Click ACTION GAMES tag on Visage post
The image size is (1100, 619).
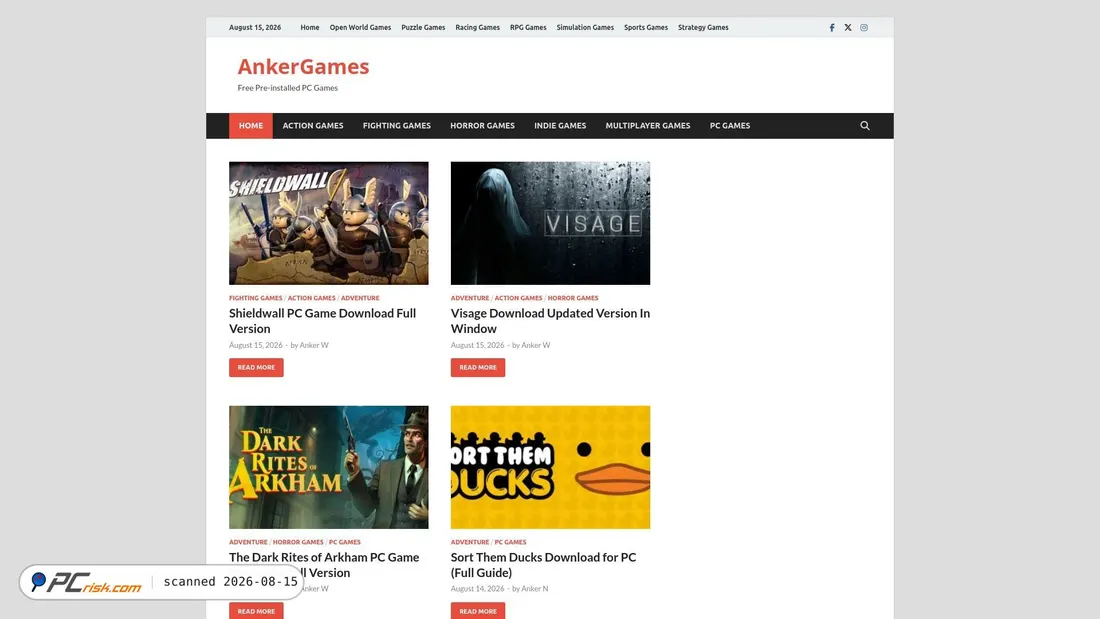coord(518,298)
